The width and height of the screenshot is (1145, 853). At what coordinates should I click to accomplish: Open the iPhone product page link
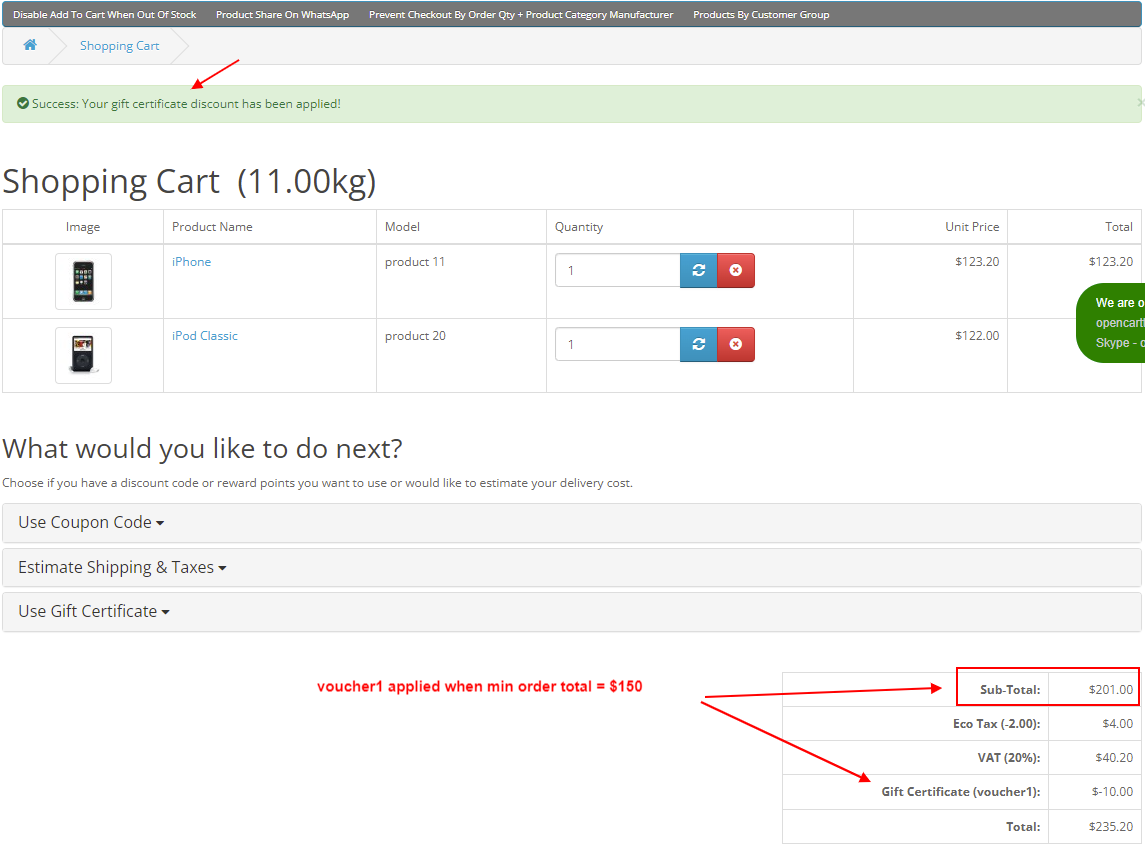[x=191, y=261]
